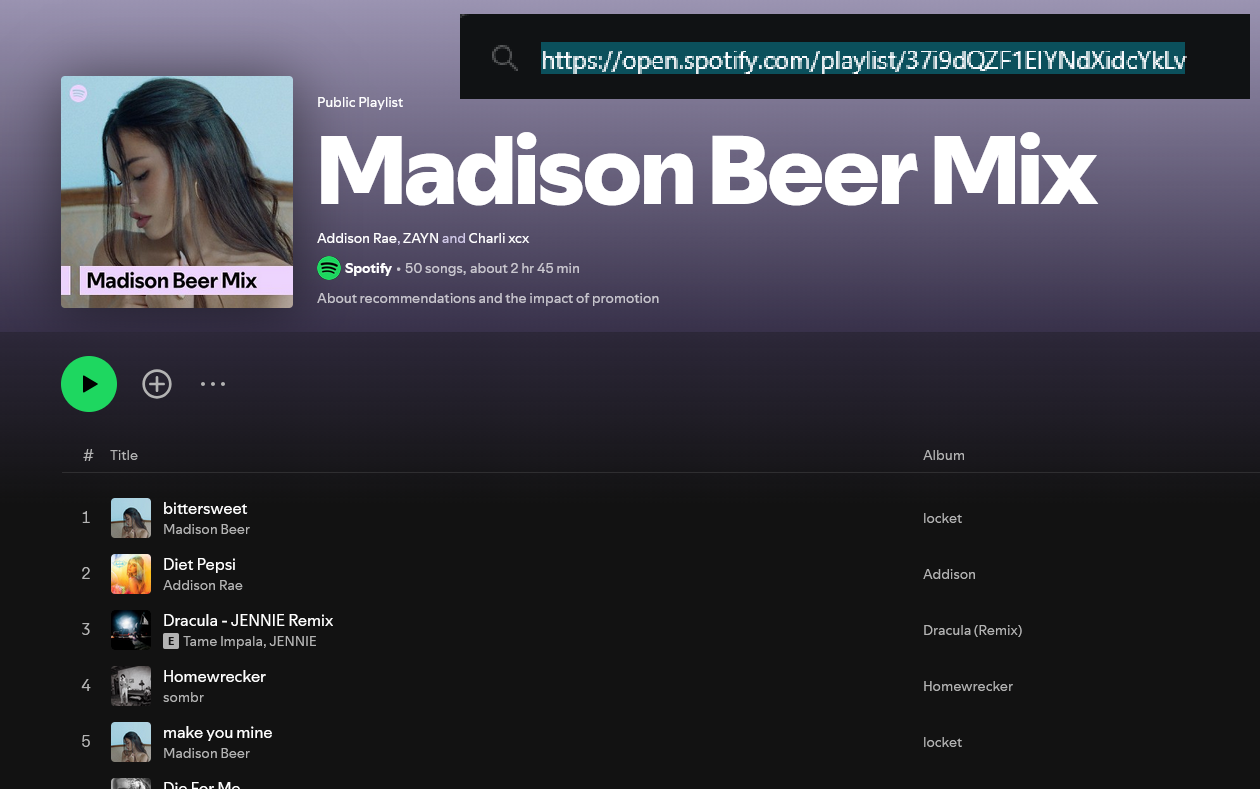Select the Diet Pepsi track title
Screen dimensions: 1260x789
(x=199, y=564)
